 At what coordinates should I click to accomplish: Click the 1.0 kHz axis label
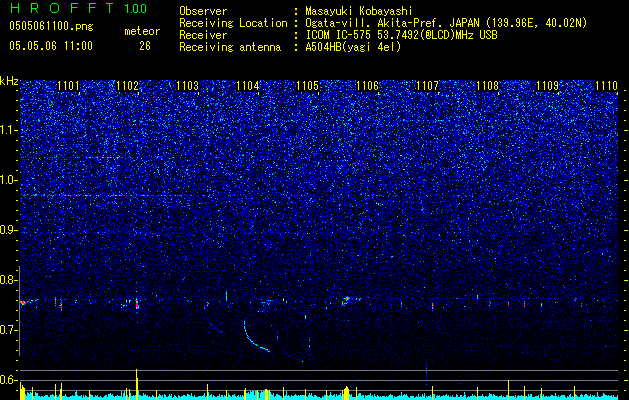point(8,180)
